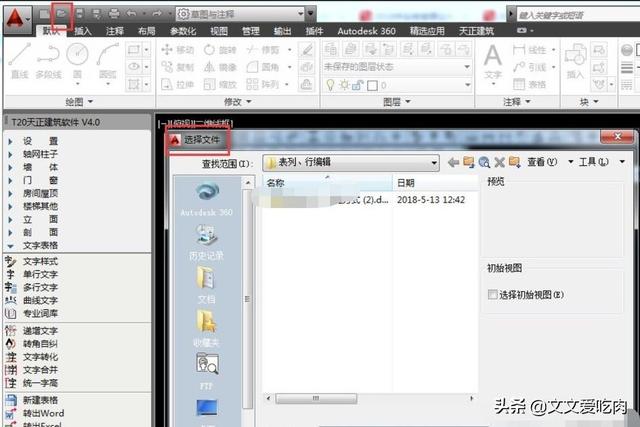Choose the 圆角 fillet tool
Screen dimensions: 640x427
(x=263, y=67)
